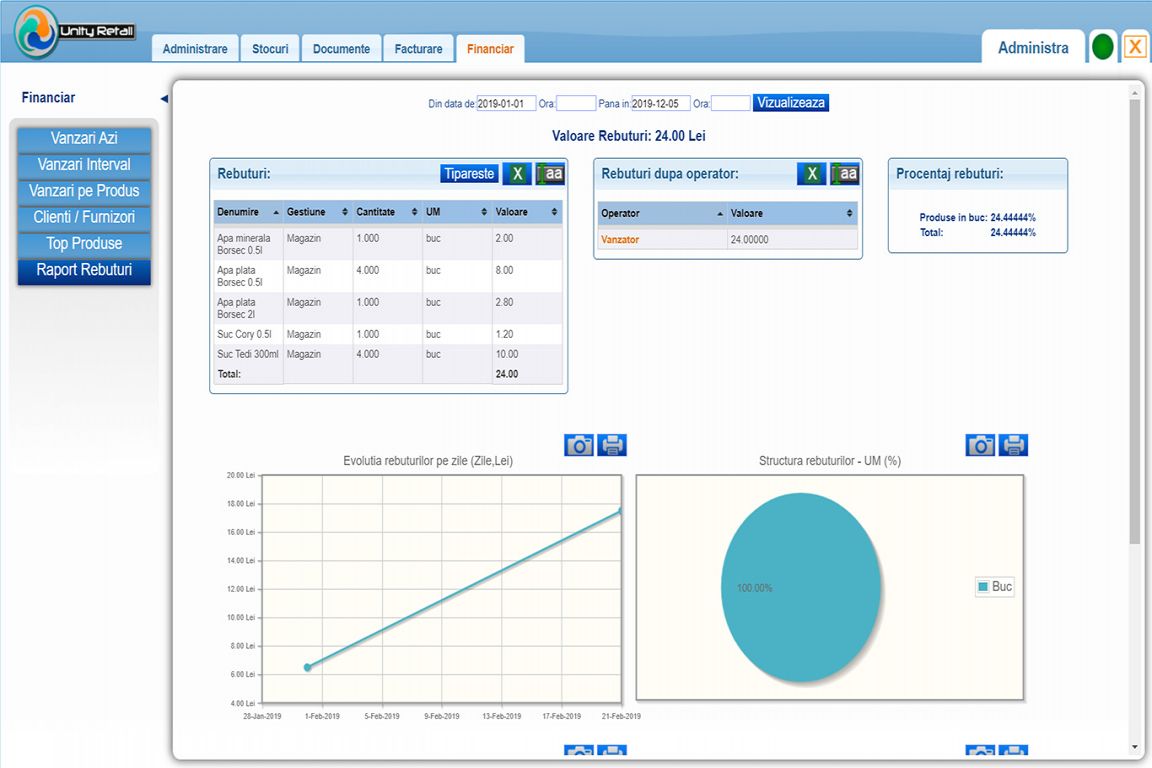Click 'aa' icon in Rebuturi dupa operator panel
Screen dimensions: 1152x768
[x=845, y=174]
